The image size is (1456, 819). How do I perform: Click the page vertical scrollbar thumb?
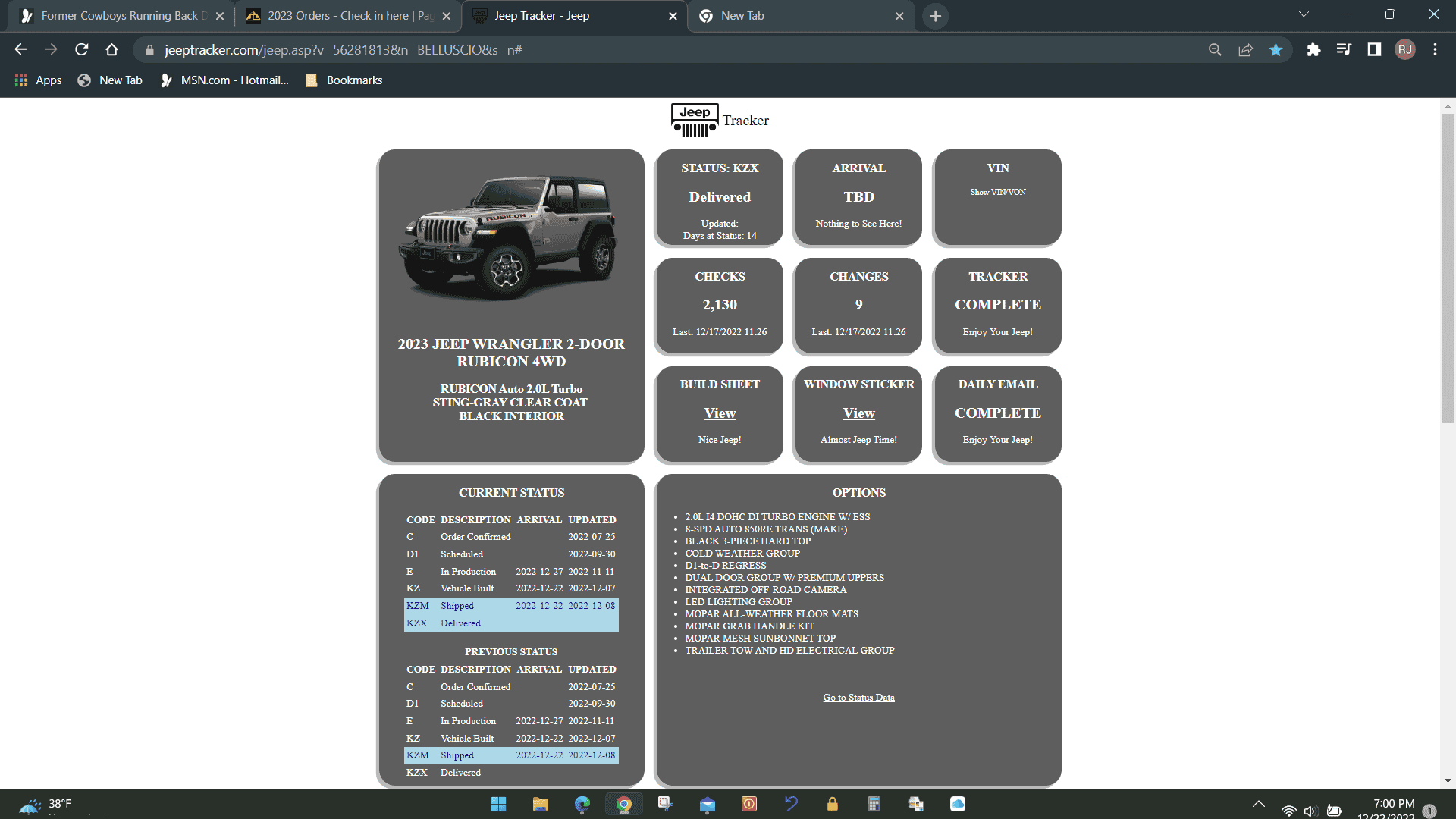(x=1448, y=268)
